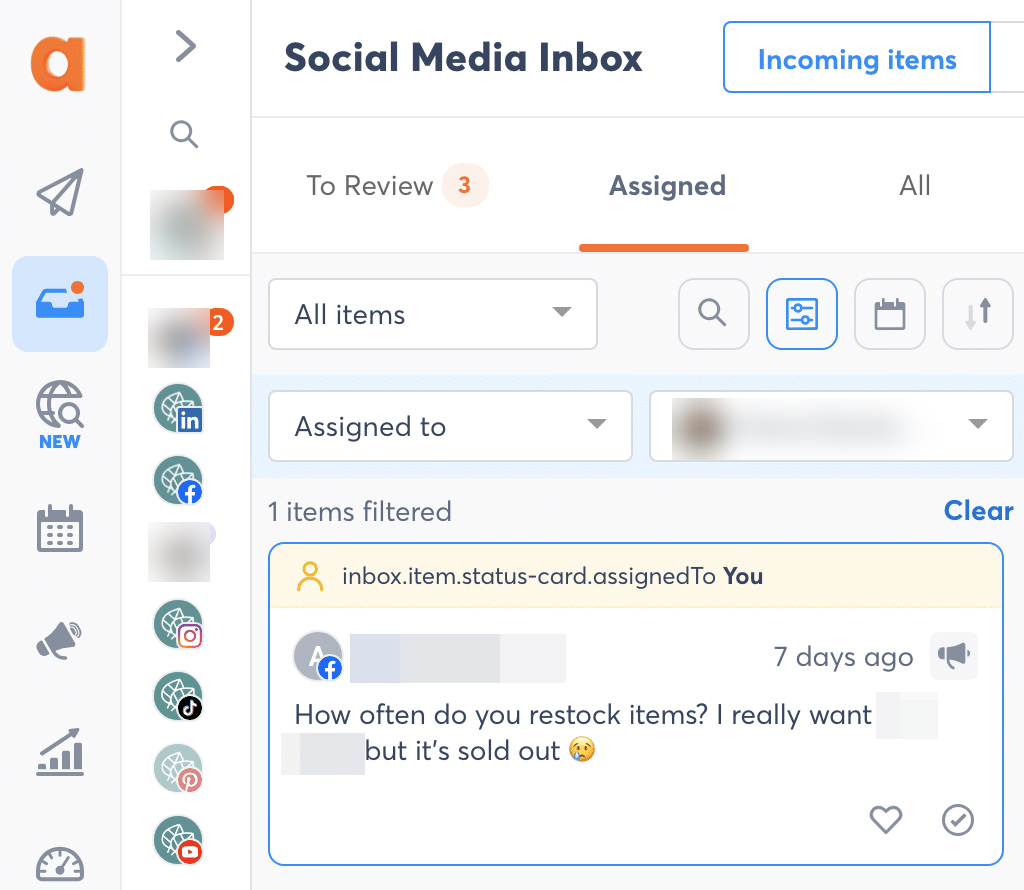Select the TikTok profile avatar
This screenshot has height=890, width=1024.
click(178, 696)
